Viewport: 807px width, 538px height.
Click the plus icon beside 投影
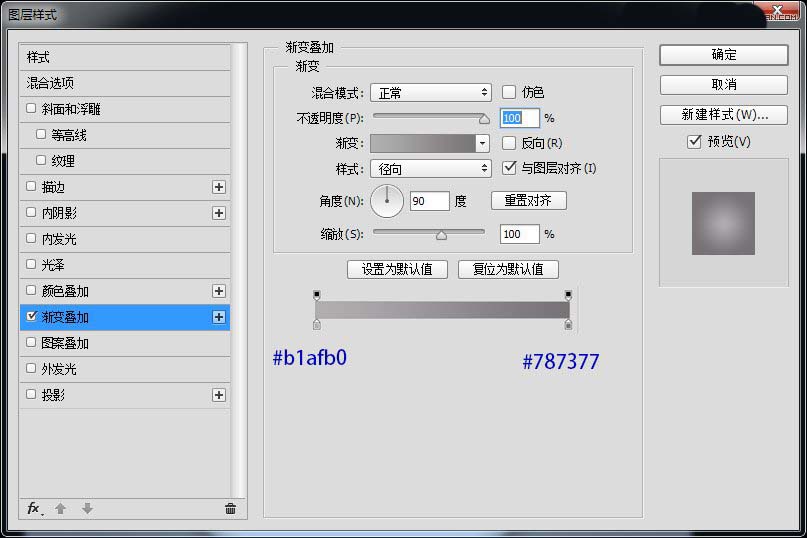coord(219,395)
